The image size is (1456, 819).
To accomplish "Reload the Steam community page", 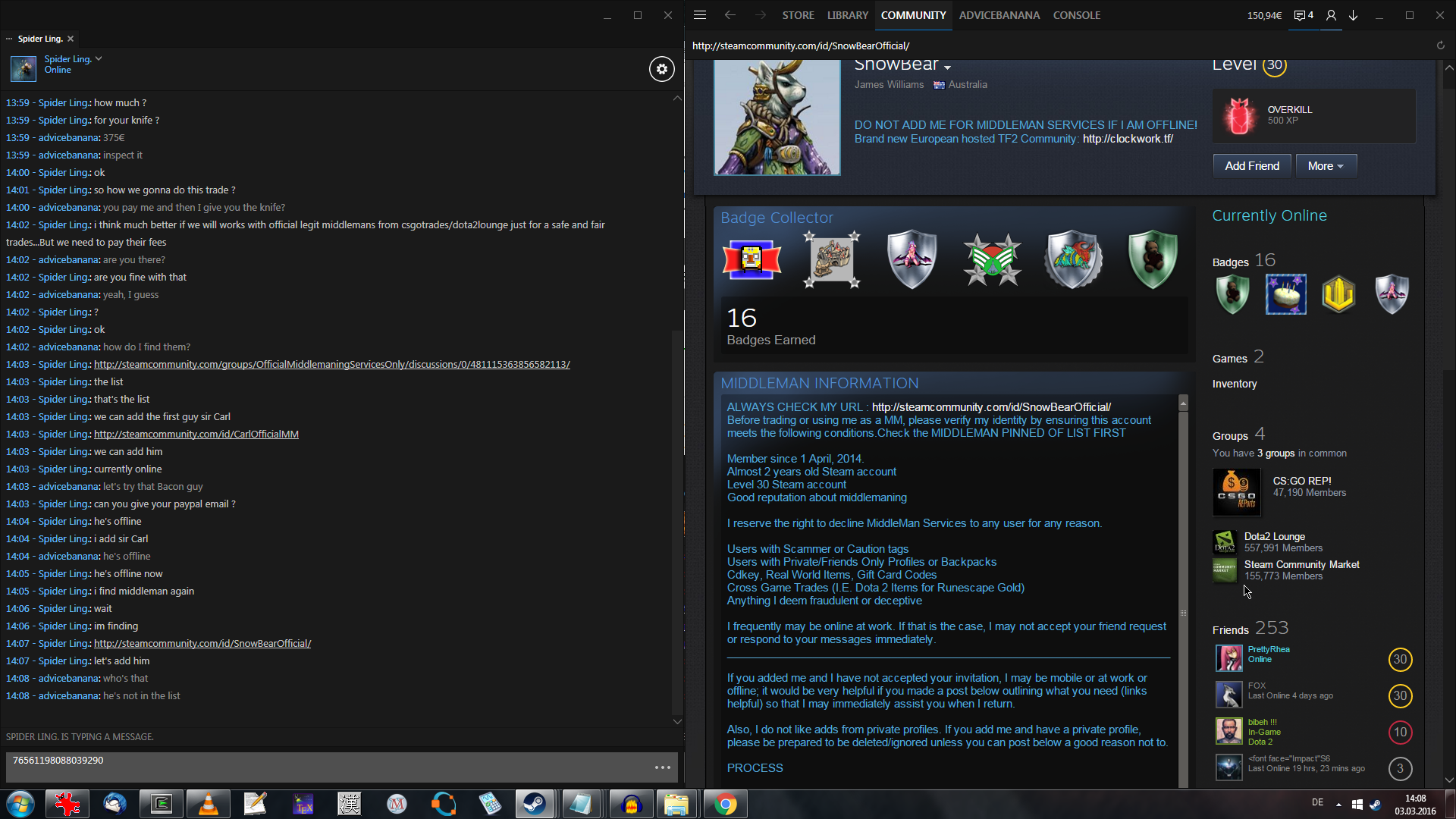I will tap(1440, 45).
